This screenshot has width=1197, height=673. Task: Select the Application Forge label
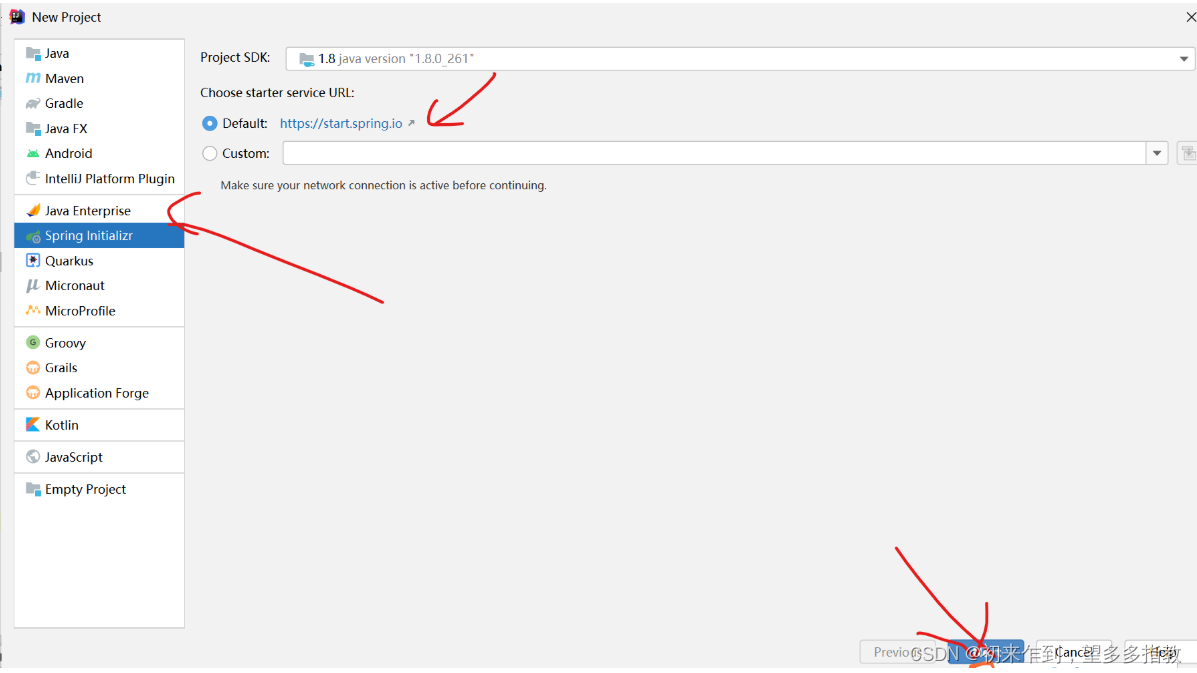[97, 394]
